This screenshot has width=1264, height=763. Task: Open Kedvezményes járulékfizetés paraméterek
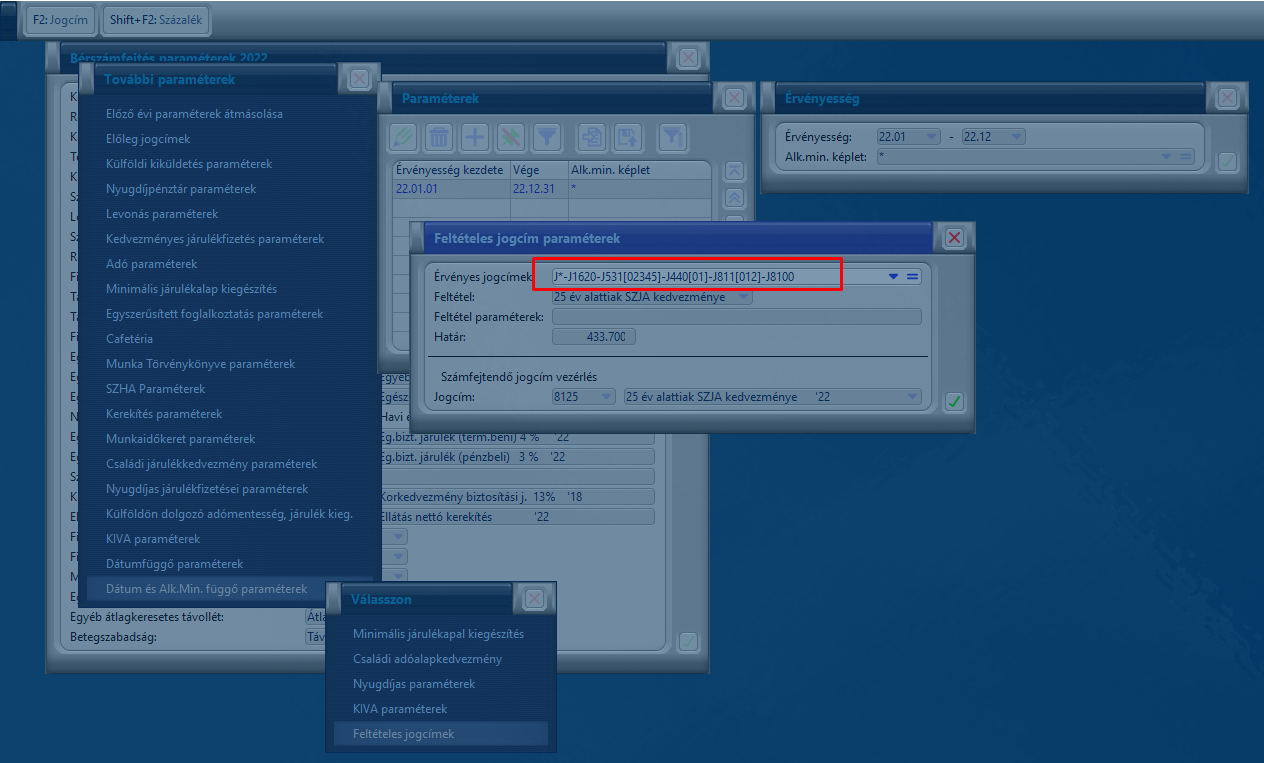tap(215, 239)
